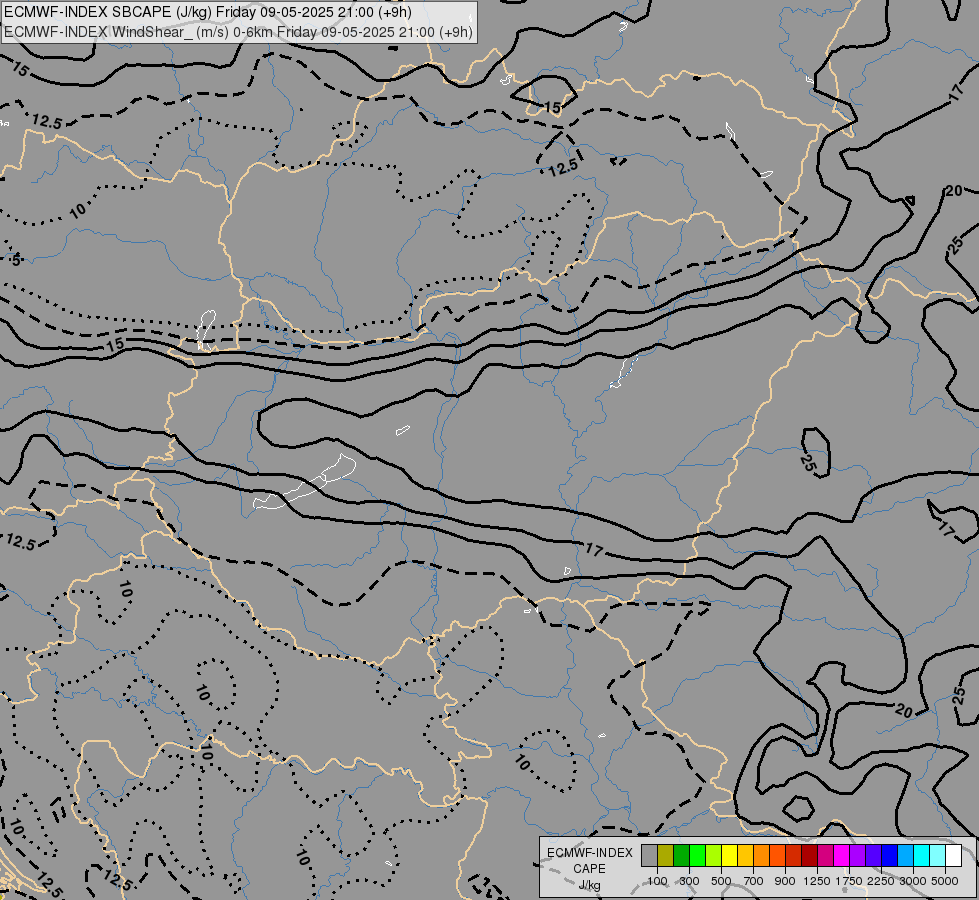The height and width of the screenshot is (900, 979).
Task: Click the legend value 1250
Action: point(817,881)
